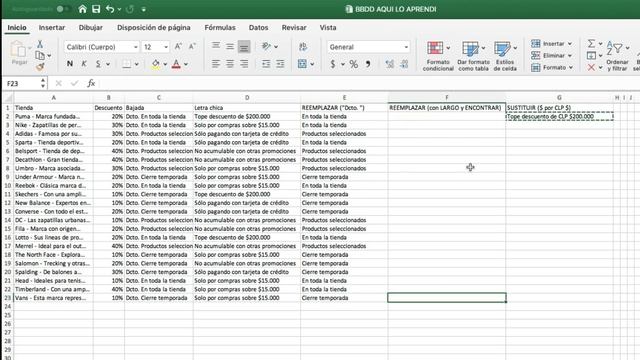Open the Revisar tab
The height and width of the screenshot is (360, 640).
[294, 27]
